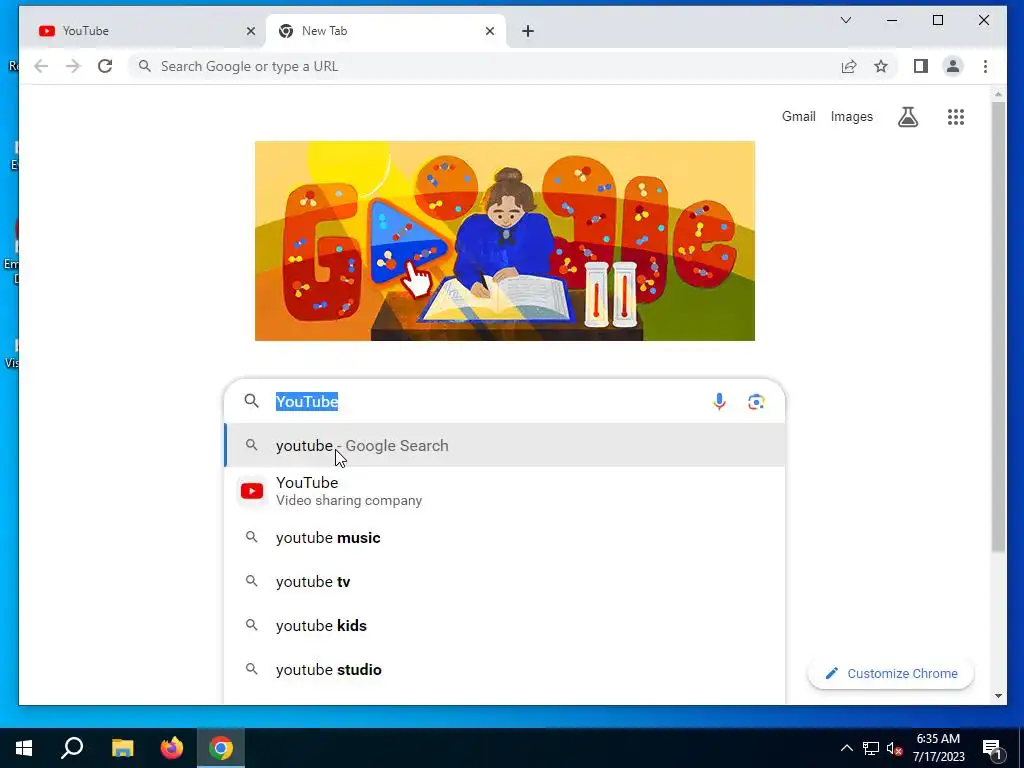Select 'youtube music' suggestion

point(504,537)
